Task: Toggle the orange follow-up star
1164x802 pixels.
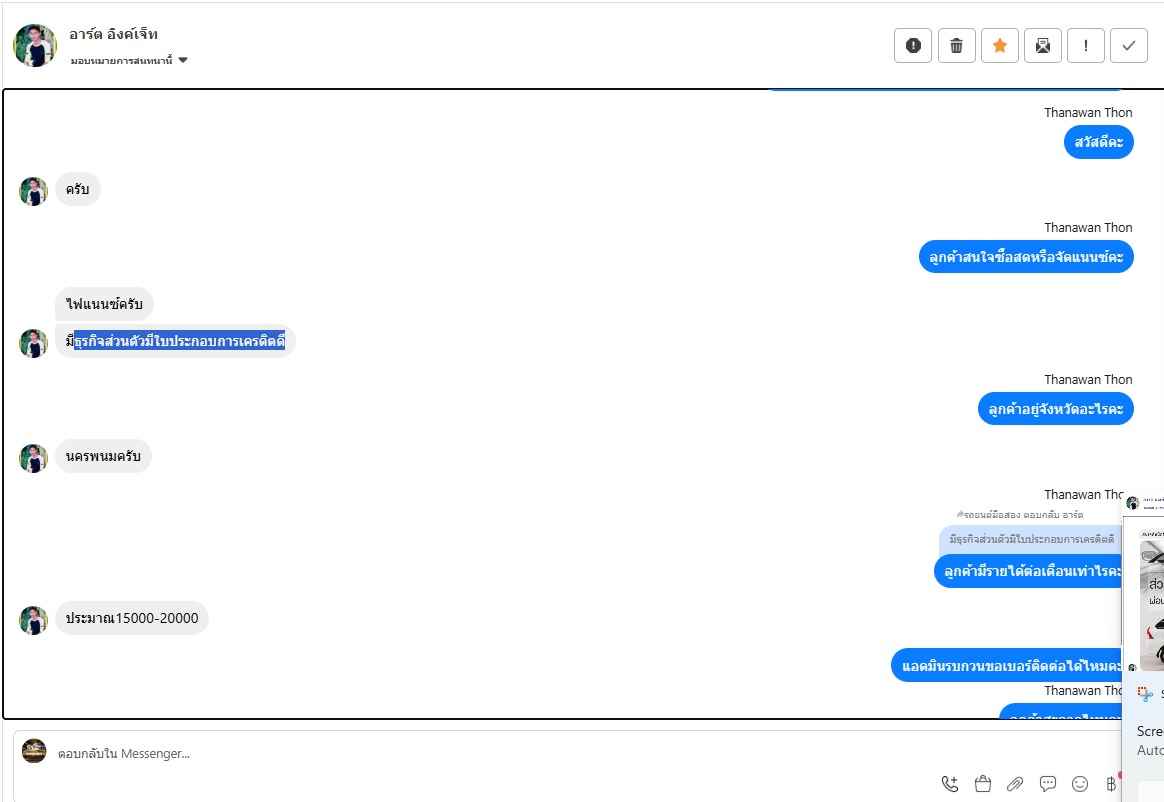Action: [999, 45]
